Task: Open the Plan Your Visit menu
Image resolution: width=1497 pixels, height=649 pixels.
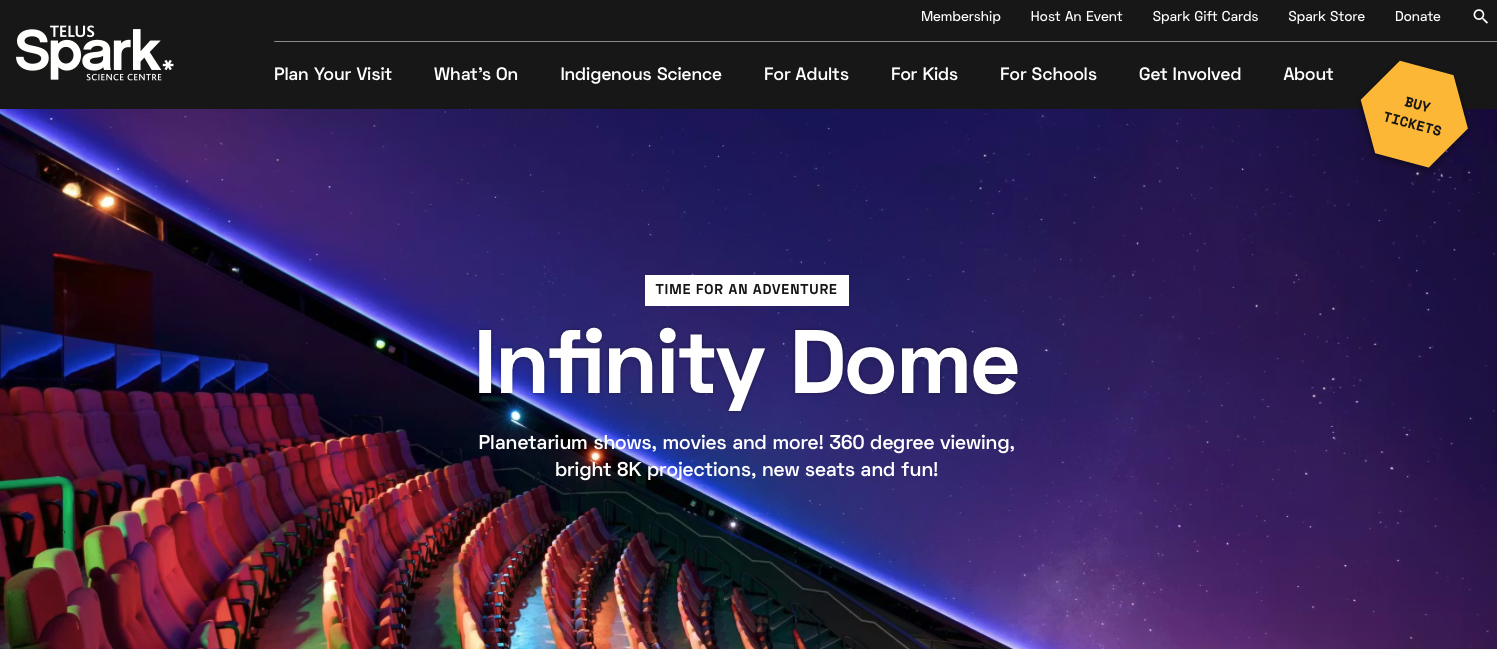Action: [x=333, y=74]
